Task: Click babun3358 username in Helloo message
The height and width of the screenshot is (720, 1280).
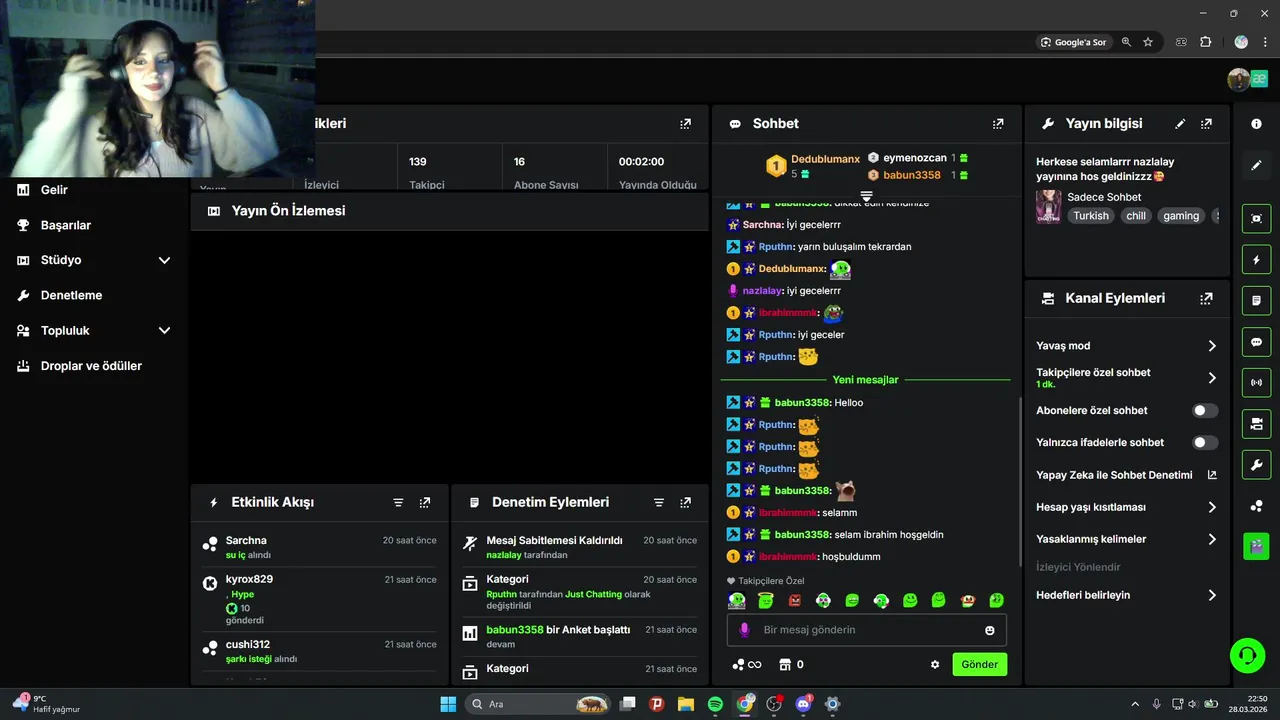Action: (x=802, y=403)
